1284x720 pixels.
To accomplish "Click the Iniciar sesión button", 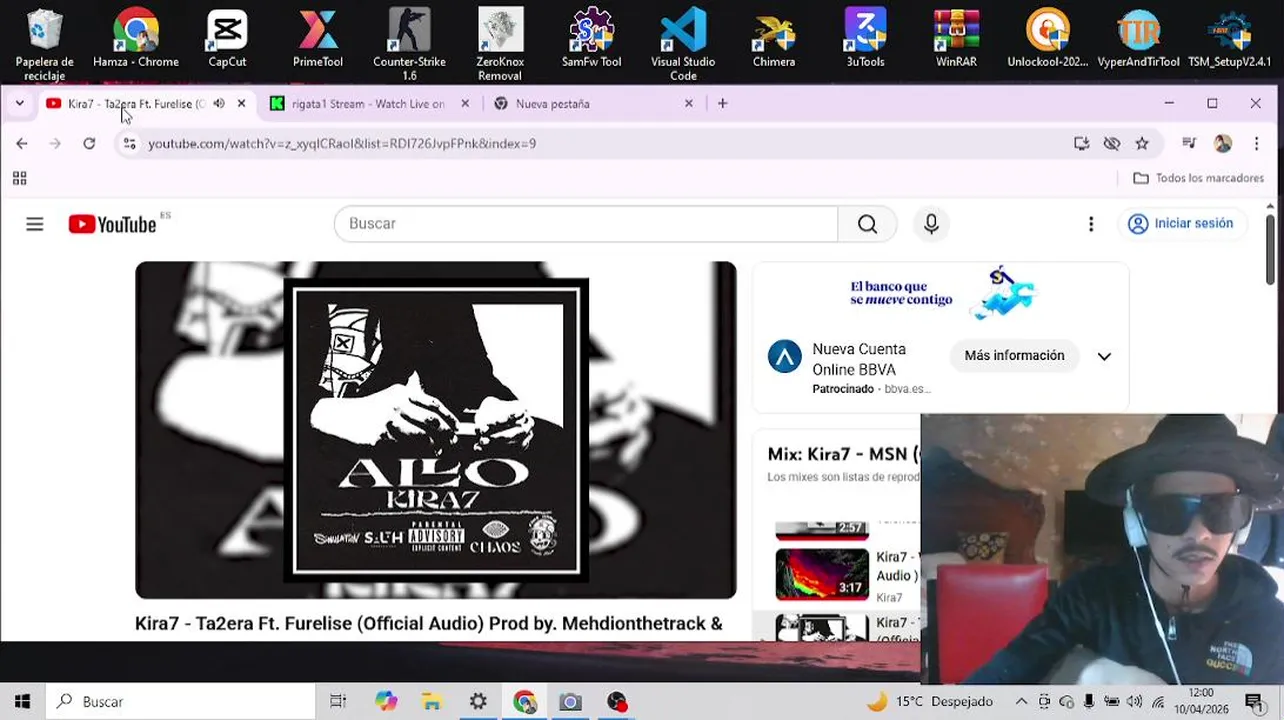I will [x=1181, y=224].
